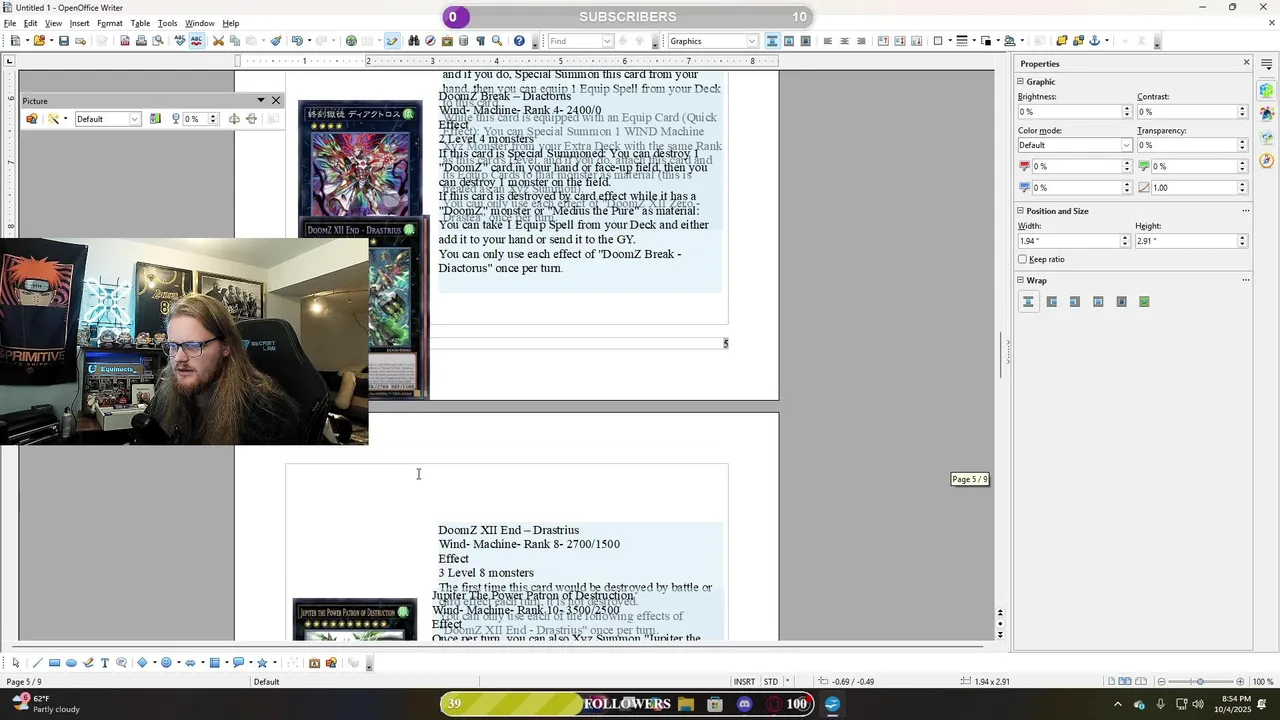Open the Window menu
This screenshot has height=720, width=1280.
click(x=199, y=23)
